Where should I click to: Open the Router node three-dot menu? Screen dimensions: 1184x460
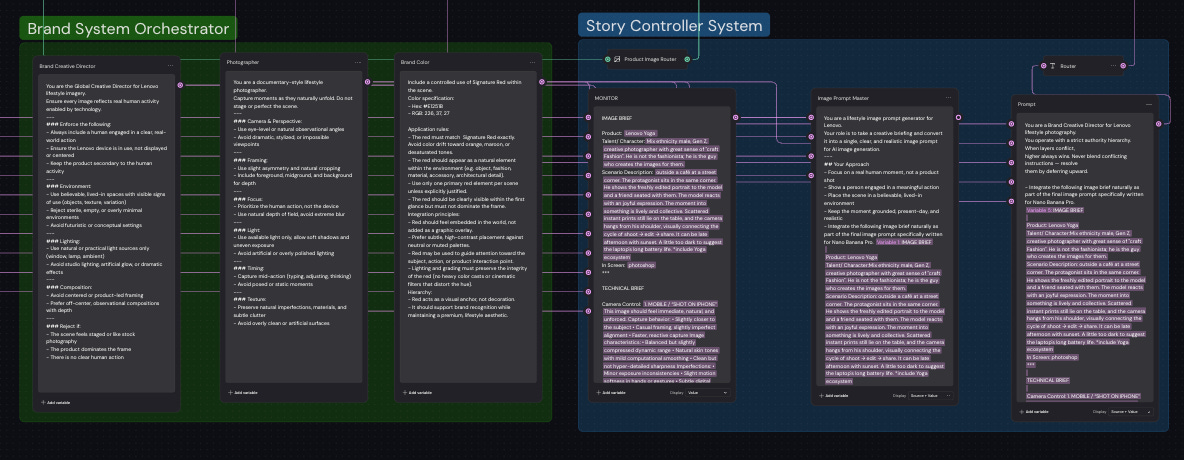1113,66
